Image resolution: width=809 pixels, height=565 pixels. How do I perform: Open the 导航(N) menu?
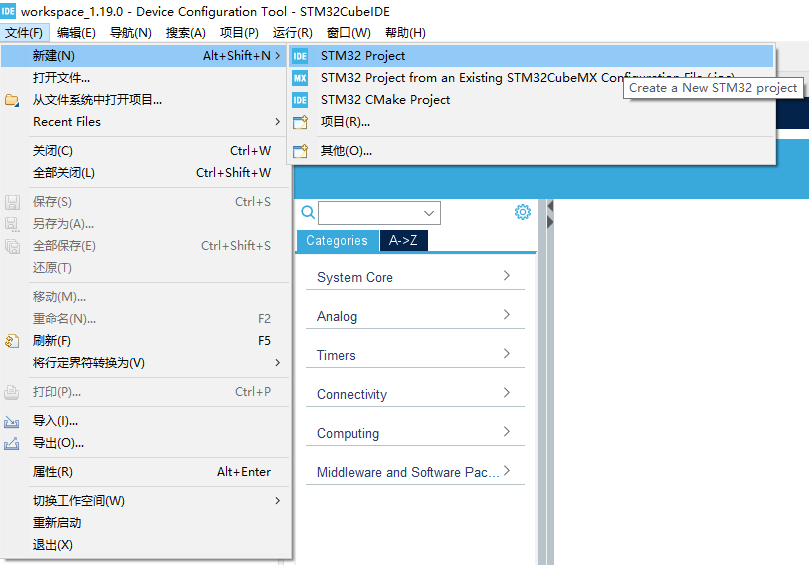point(131,33)
